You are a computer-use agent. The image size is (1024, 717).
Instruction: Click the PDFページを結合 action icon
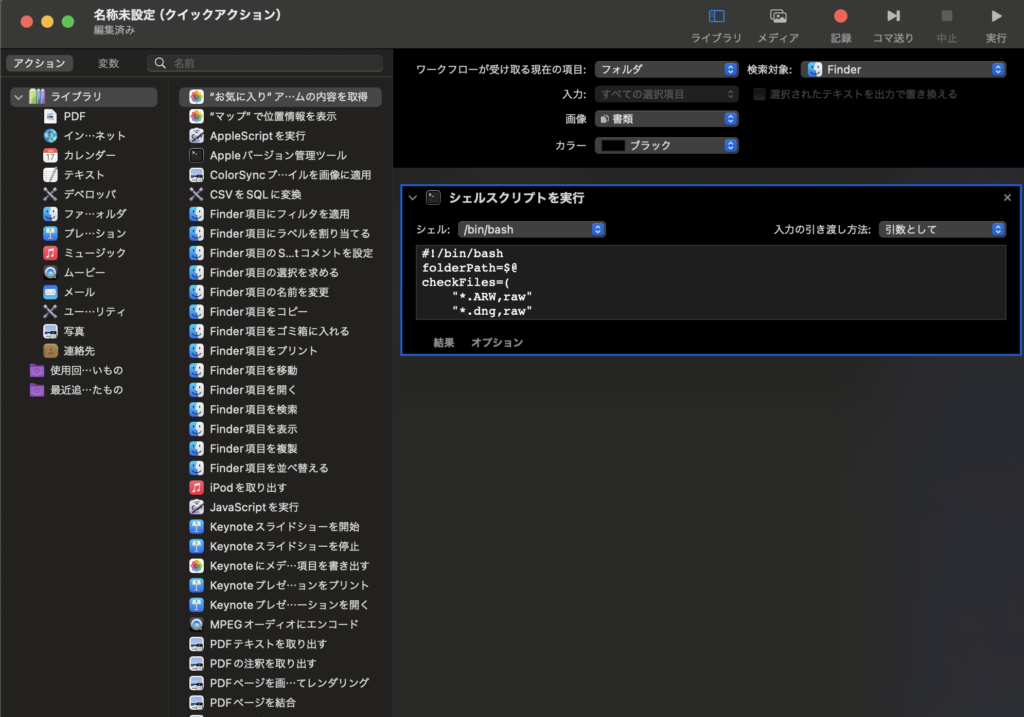(x=197, y=703)
